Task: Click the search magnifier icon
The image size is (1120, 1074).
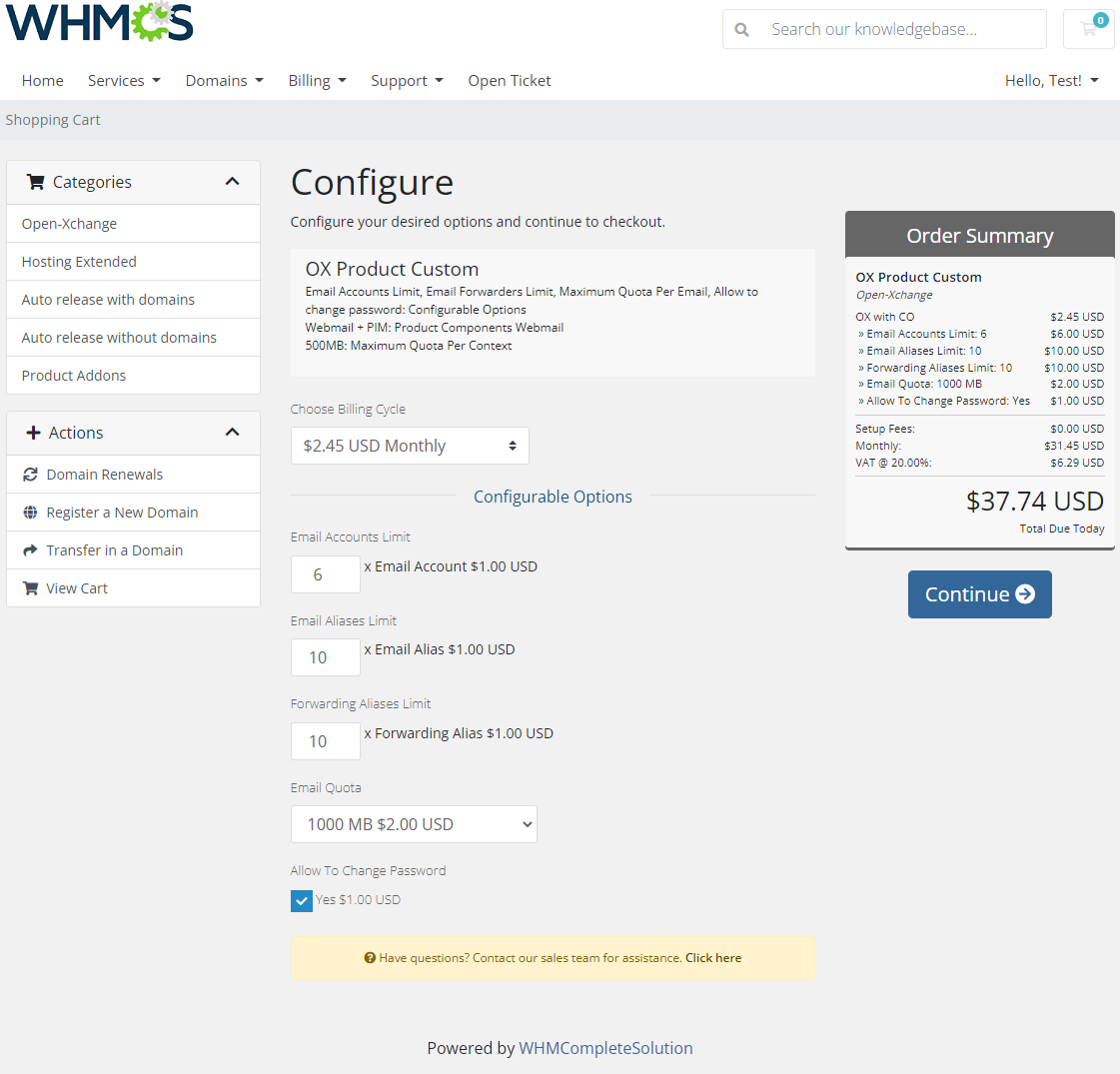Action: coord(742,29)
